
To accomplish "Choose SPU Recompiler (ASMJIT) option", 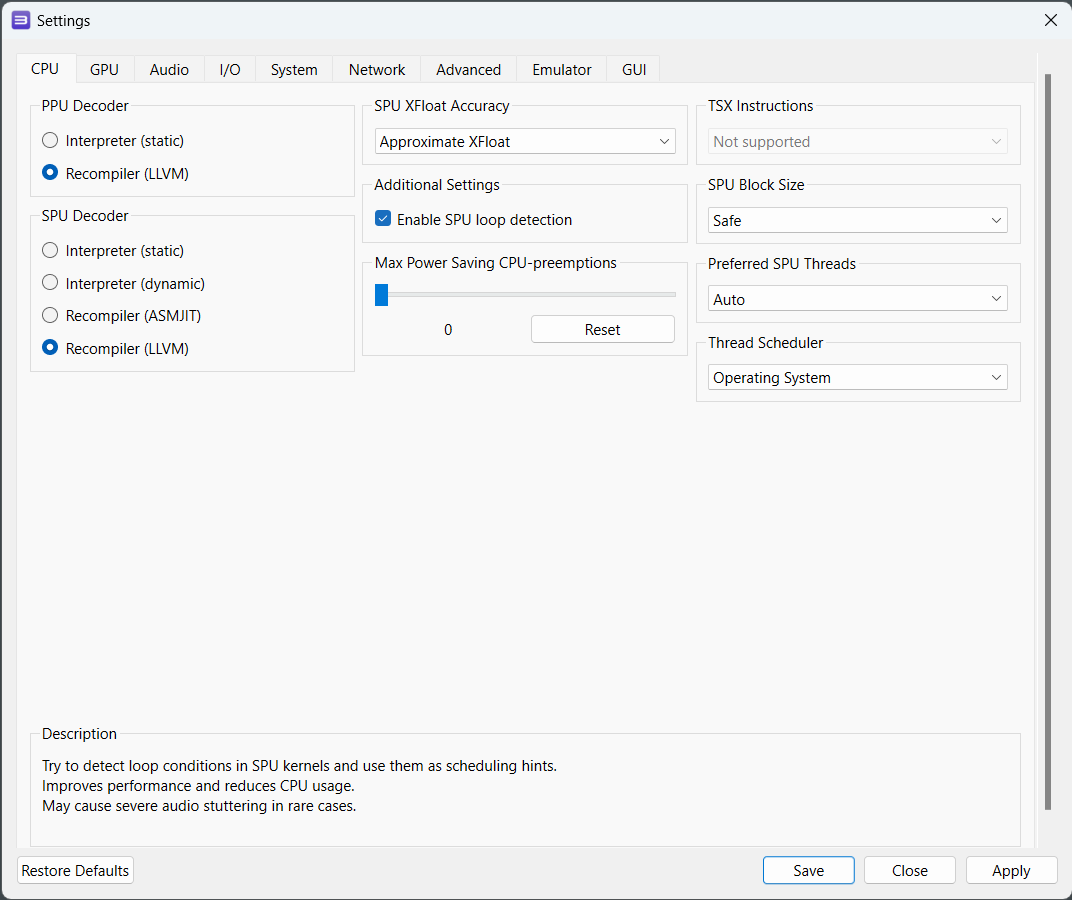I will pos(121,316).
